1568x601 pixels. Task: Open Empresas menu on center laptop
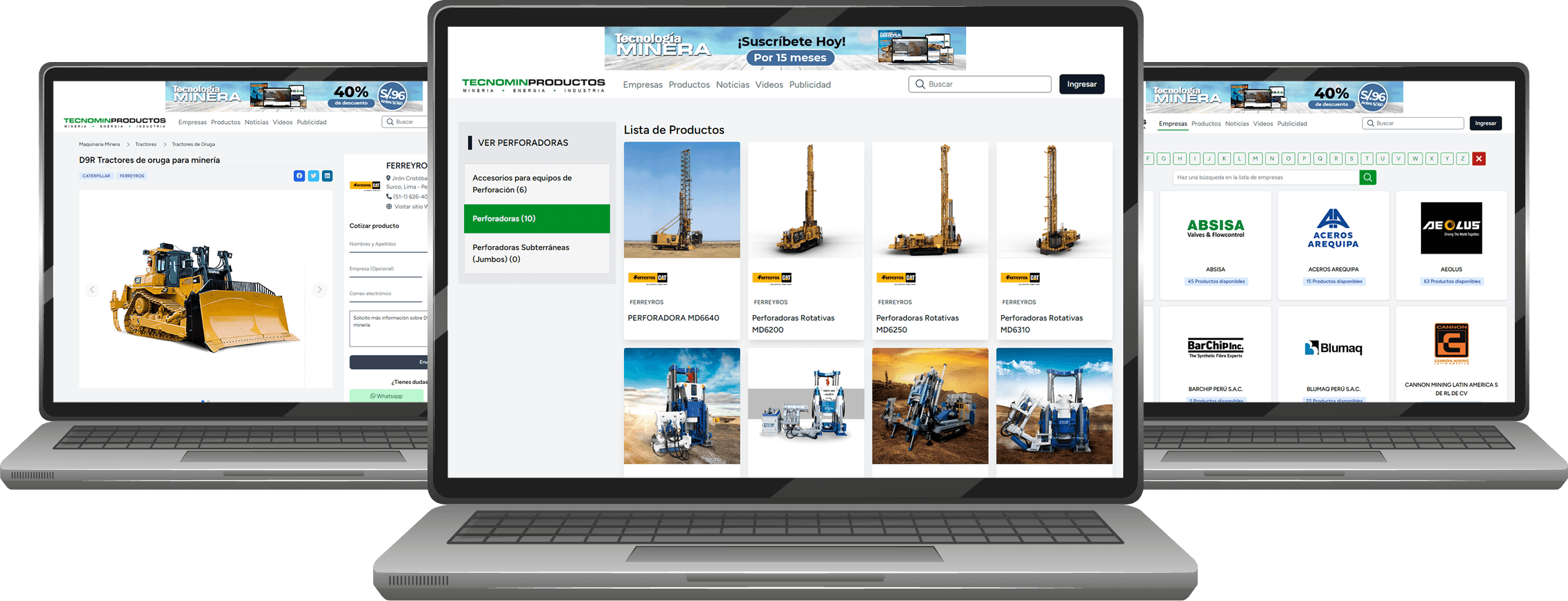click(x=643, y=85)
